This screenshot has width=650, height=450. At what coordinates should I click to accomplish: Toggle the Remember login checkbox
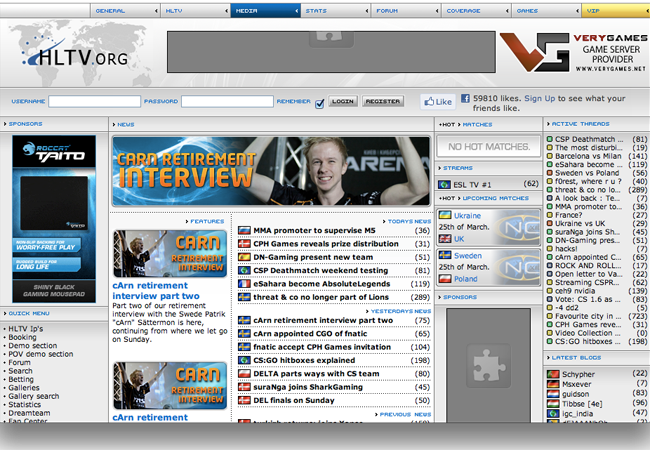click(x=320, y=102)
